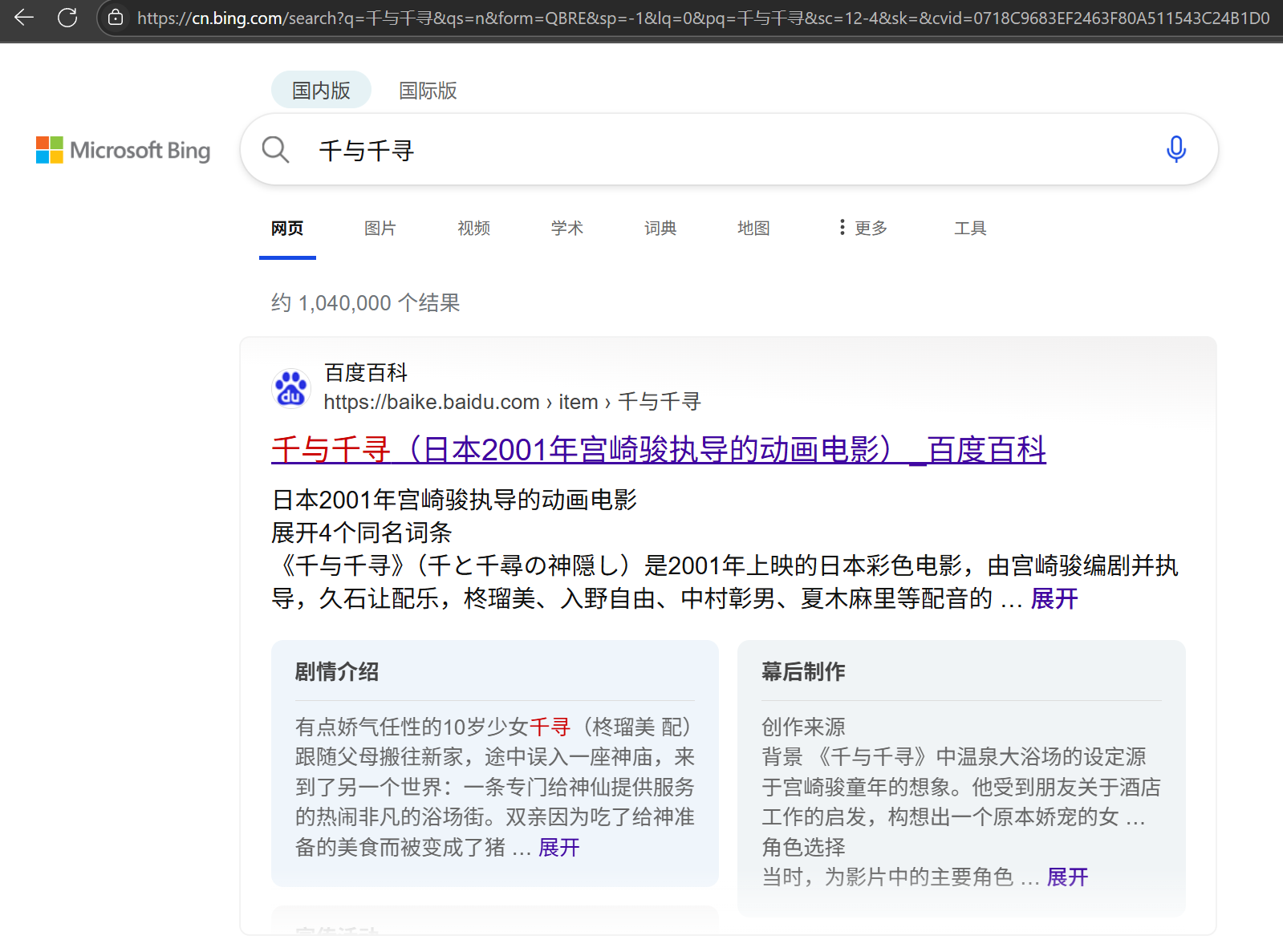This screenshot has height=952, width=1283.
Task: Click the 剧情介绍 card heading
Action: (x=337, y=672)
